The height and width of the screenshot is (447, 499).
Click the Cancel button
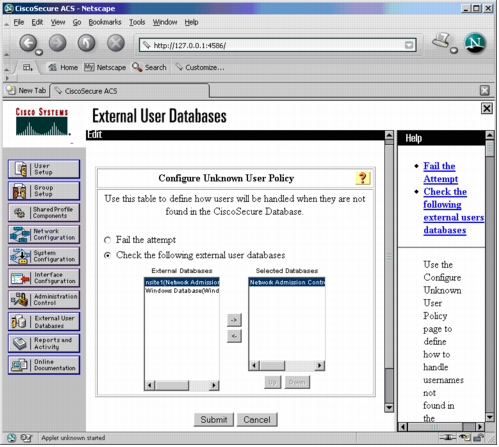(x=258, y=421)
